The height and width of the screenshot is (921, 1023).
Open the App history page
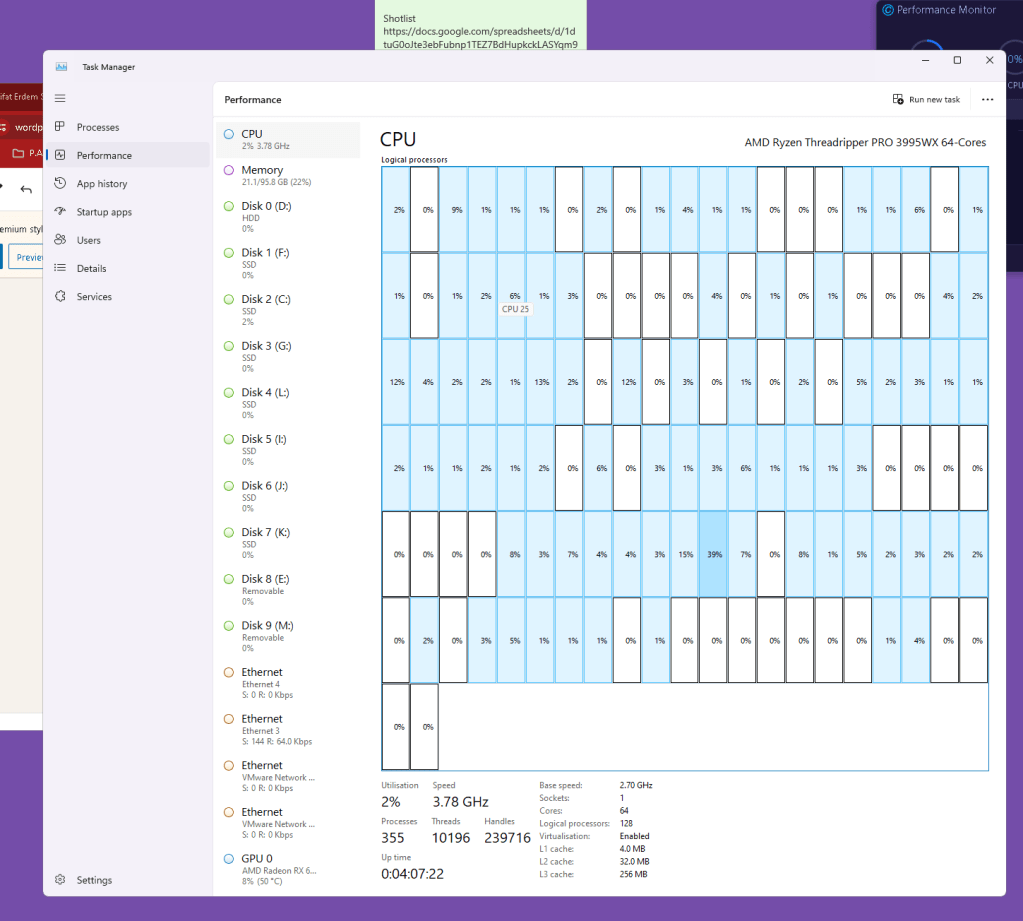click(128, 183)
